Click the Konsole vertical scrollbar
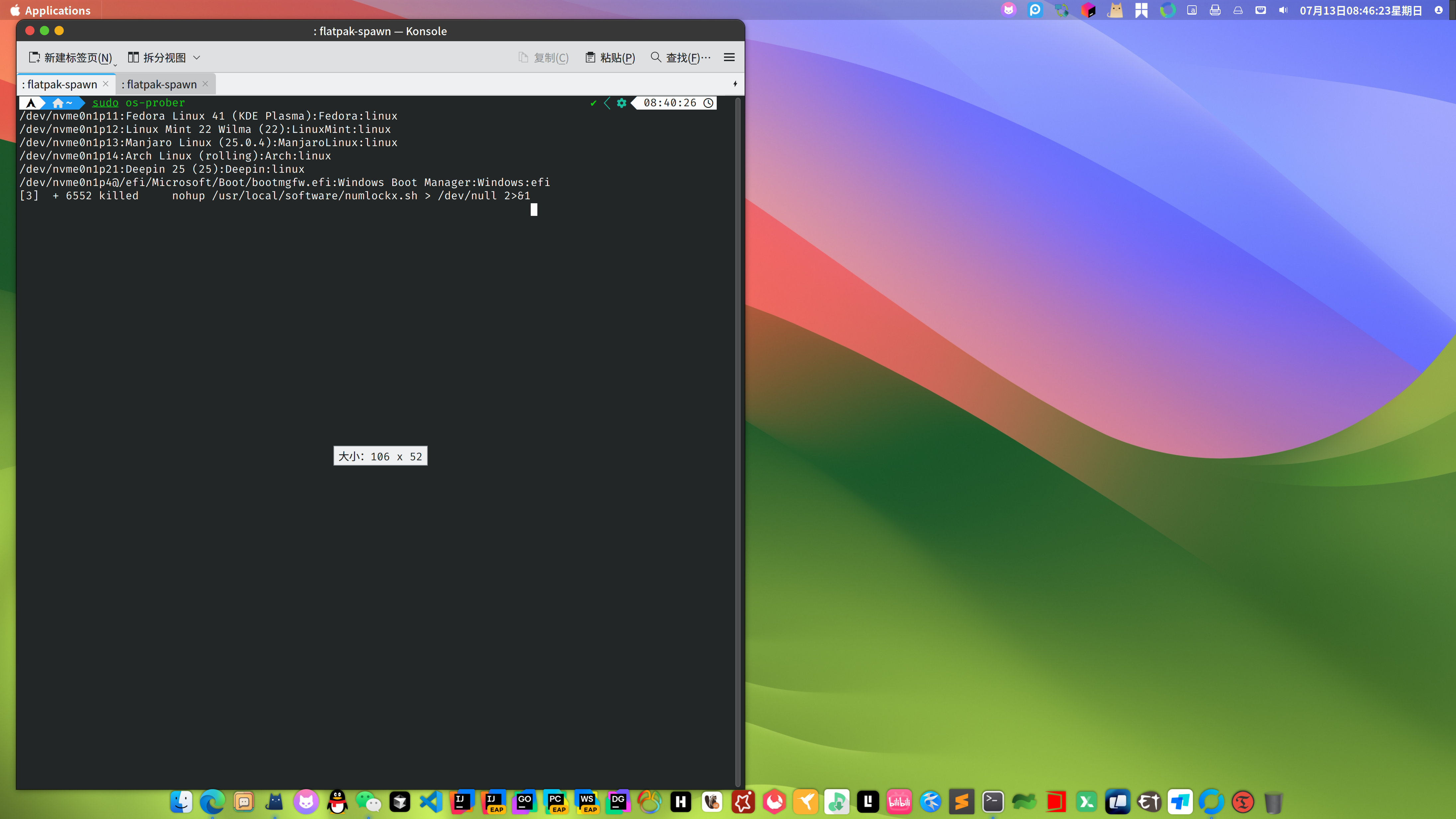Screen dimensions: 1456x819 [x=738, y=442]
